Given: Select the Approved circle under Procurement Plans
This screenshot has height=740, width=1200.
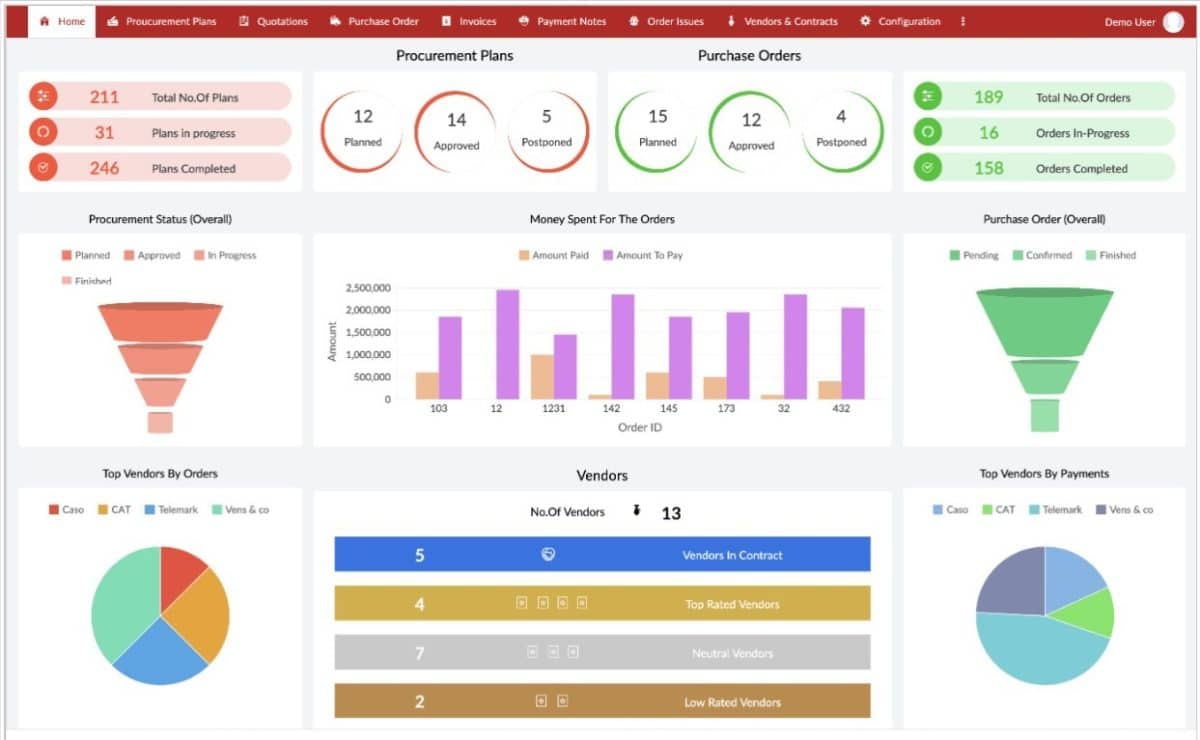Looking at the screenshot, I should (x=454, y=130).
